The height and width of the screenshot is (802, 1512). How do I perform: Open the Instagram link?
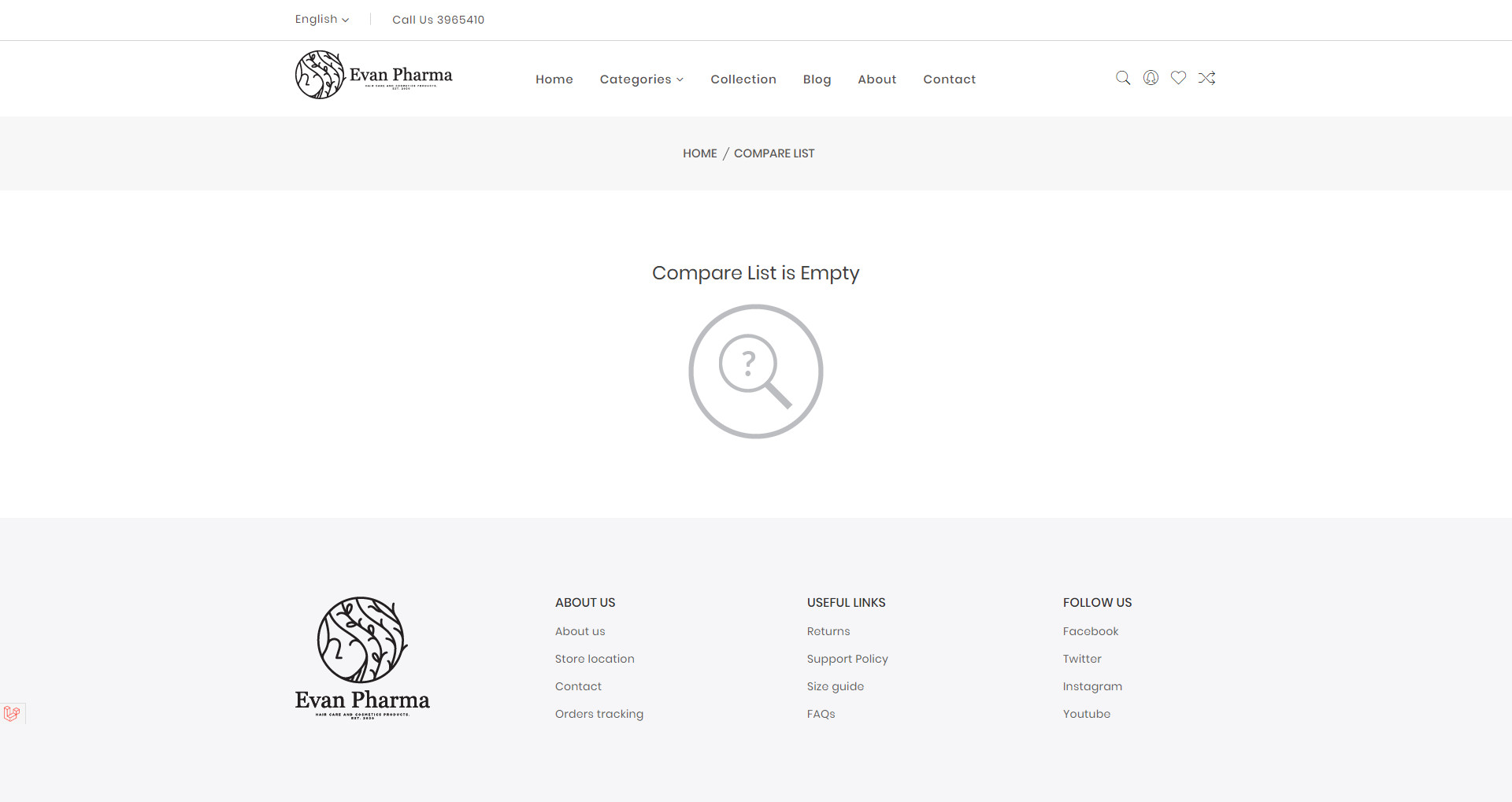pos(1092,686)
